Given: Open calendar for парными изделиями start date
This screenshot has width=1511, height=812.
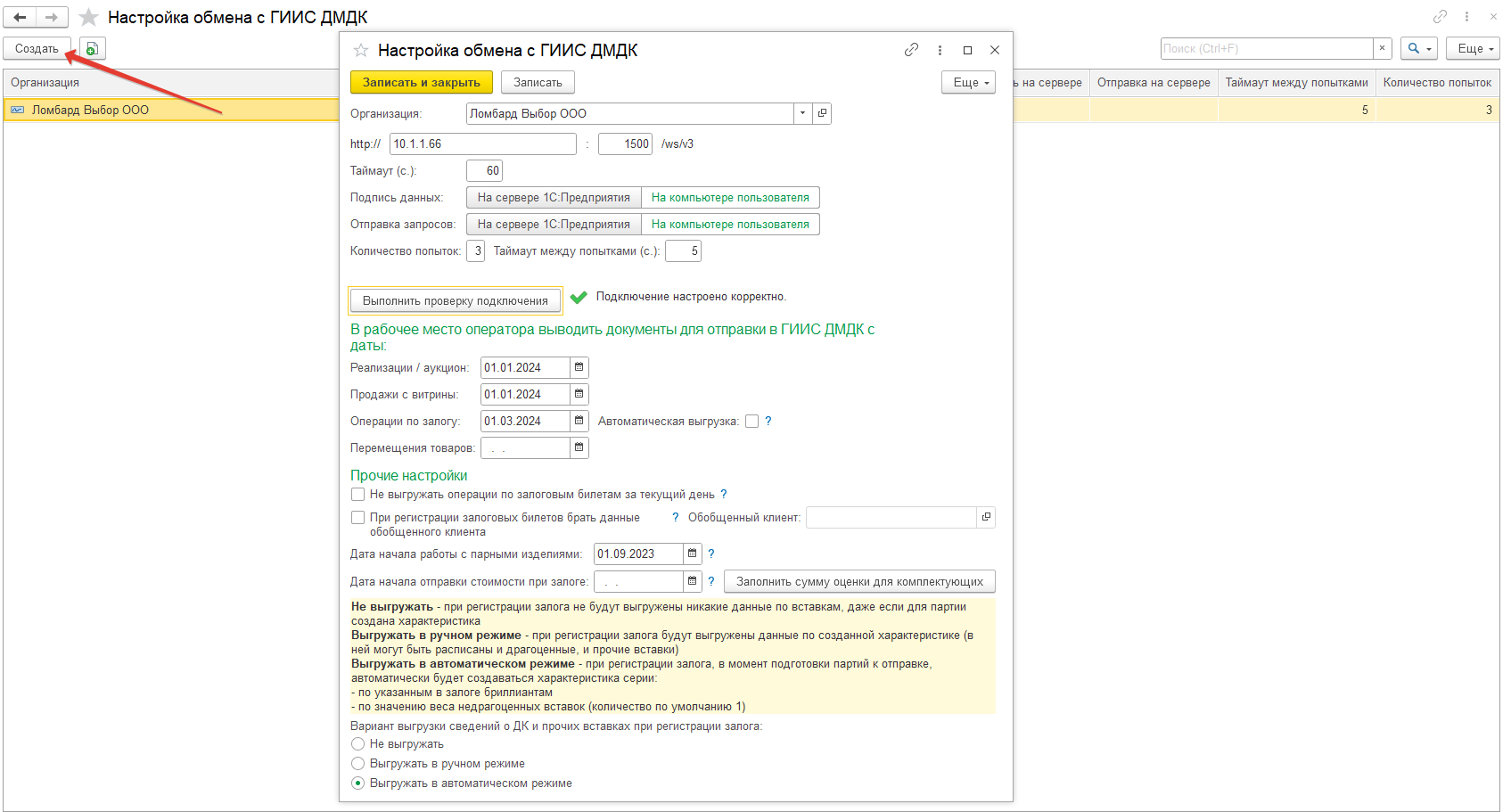Looking at the screenshot, I should coord(692,554).
